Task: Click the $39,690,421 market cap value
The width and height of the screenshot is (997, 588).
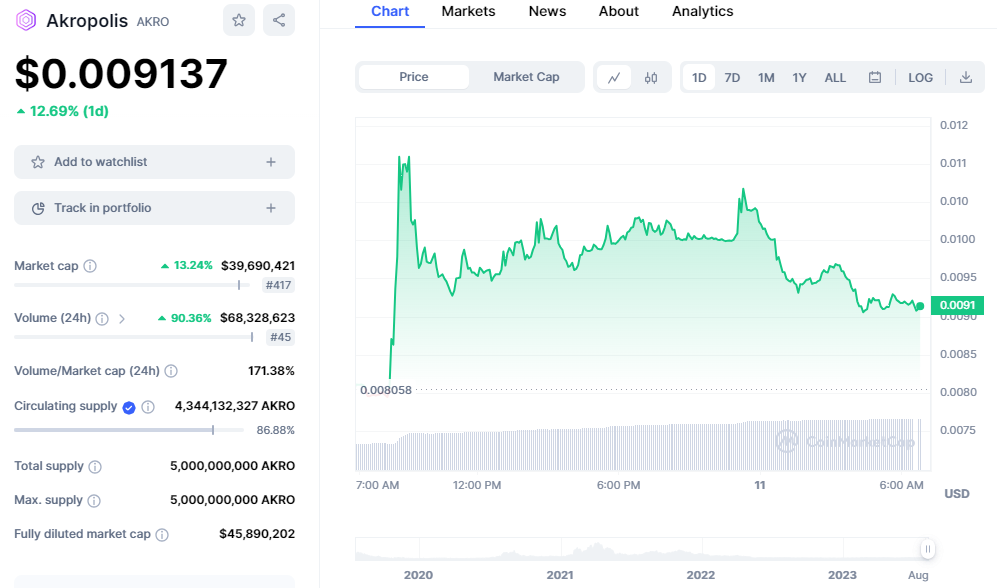Action: (258, 266)
